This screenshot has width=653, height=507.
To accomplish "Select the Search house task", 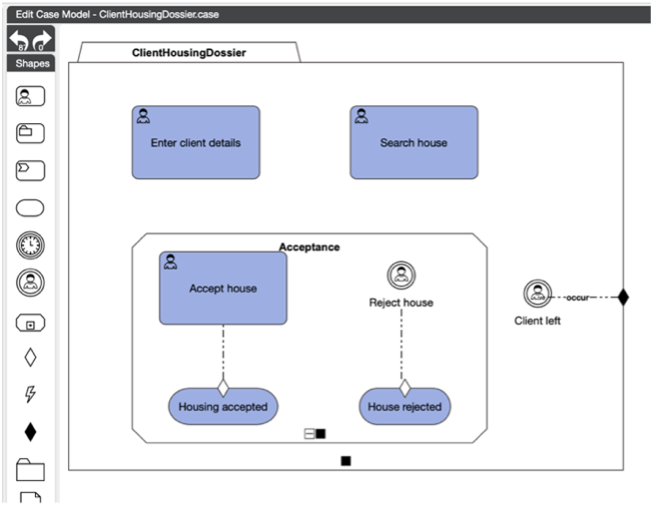I will 413,143.
